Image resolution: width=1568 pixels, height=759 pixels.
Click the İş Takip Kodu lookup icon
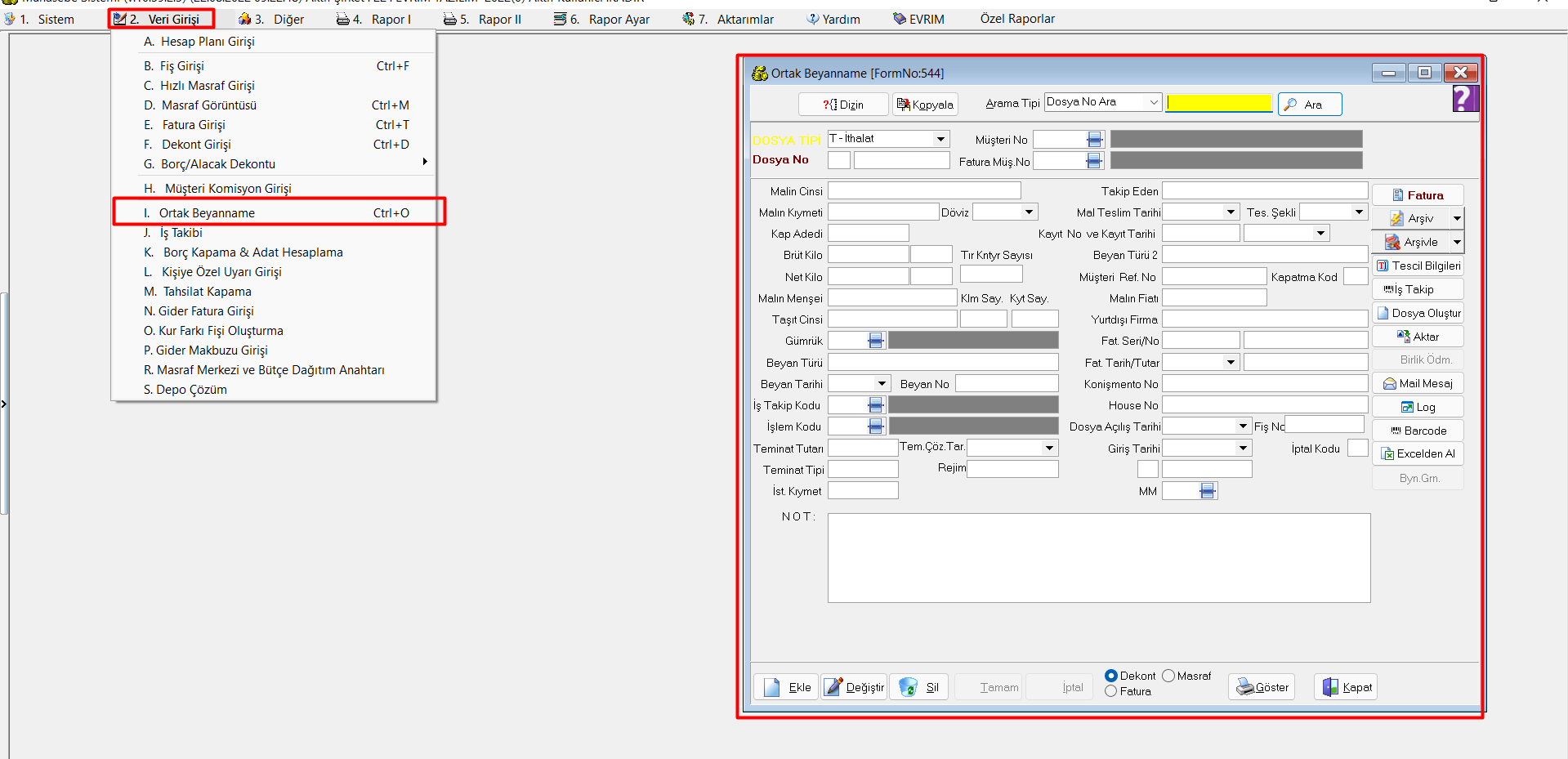876,405
